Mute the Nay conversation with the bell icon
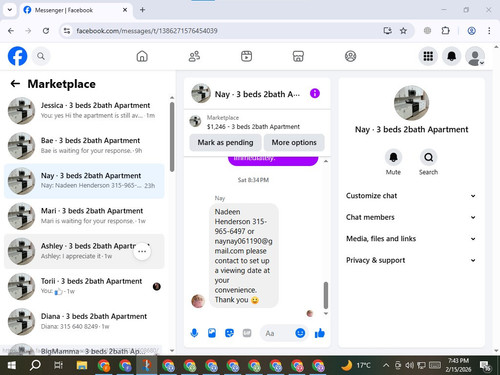500x375 pixels. pos(393,157)
